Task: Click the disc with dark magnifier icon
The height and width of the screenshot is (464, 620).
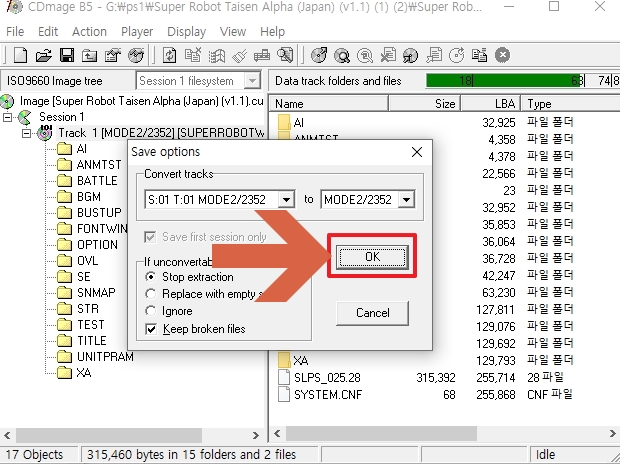Action: coord(342,55)
